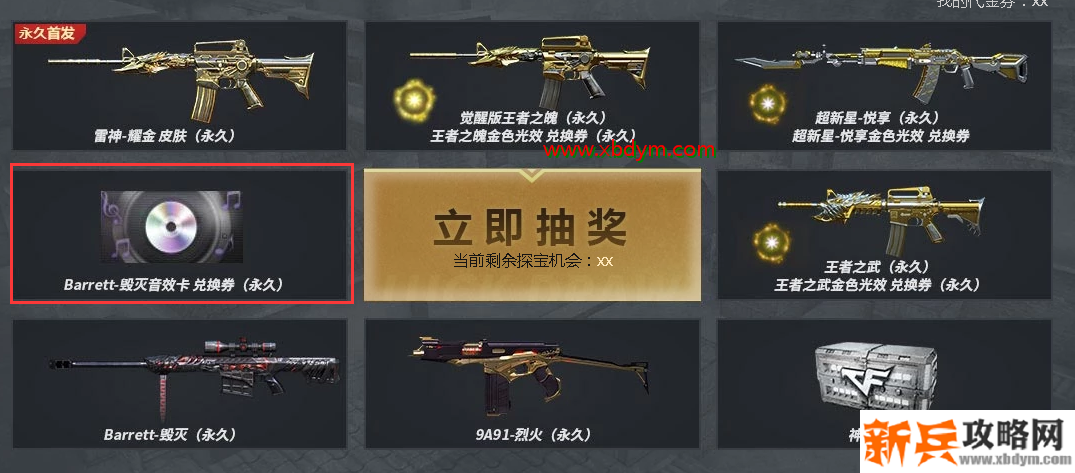Viewport: 1075px width, 473px height.
Task: Click the 立即抽奖 draw button
Action: 532,234
